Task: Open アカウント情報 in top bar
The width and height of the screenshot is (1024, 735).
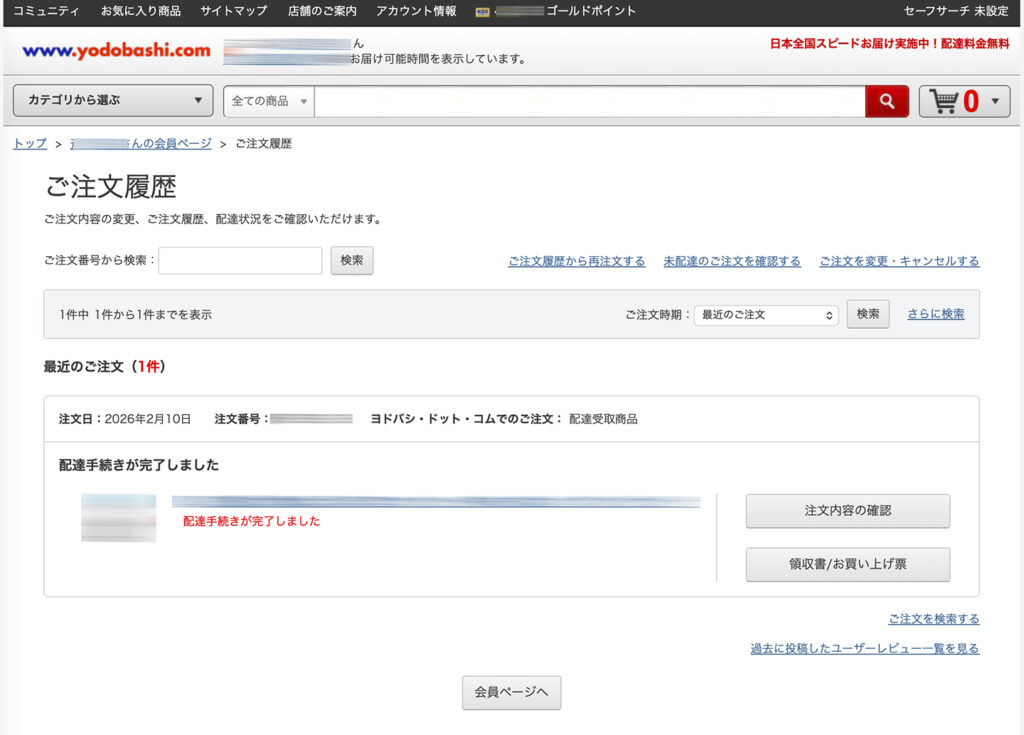Action: coord(416,11)
